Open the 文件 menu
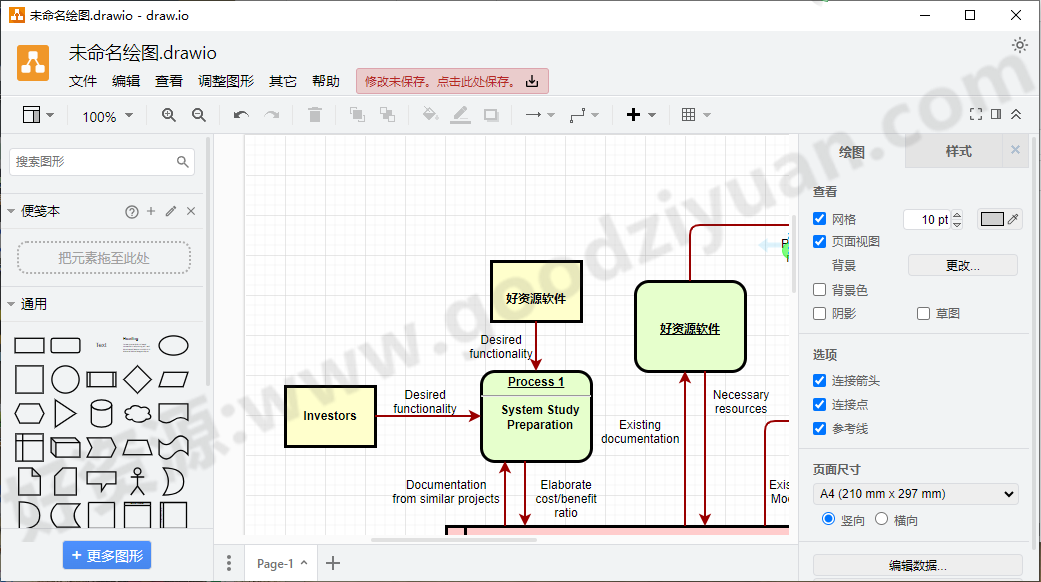 [82, 81]
